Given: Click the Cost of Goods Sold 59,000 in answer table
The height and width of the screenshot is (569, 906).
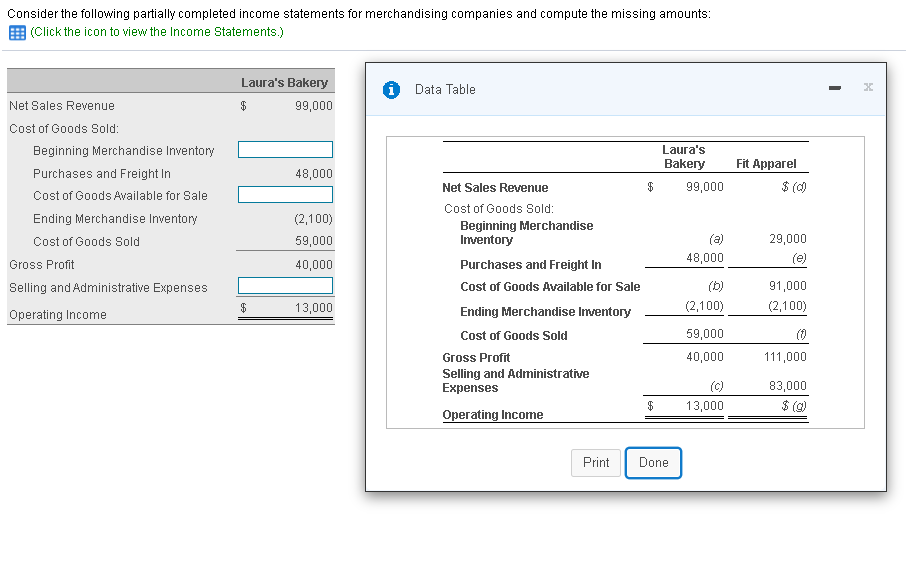Looking at the screenshot, I should pyautogui.click(x=314, y=241).
